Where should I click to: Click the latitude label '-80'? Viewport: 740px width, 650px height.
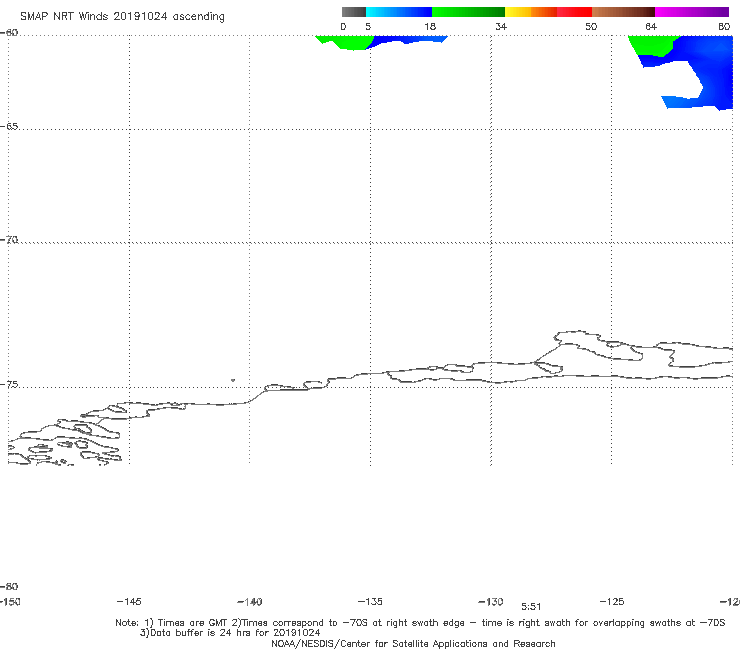[x=9, y=586]
